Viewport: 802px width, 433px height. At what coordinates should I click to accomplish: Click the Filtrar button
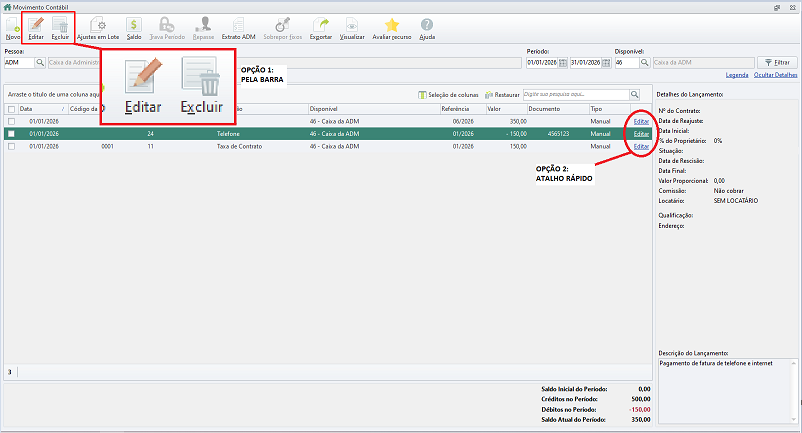point(777,62)
